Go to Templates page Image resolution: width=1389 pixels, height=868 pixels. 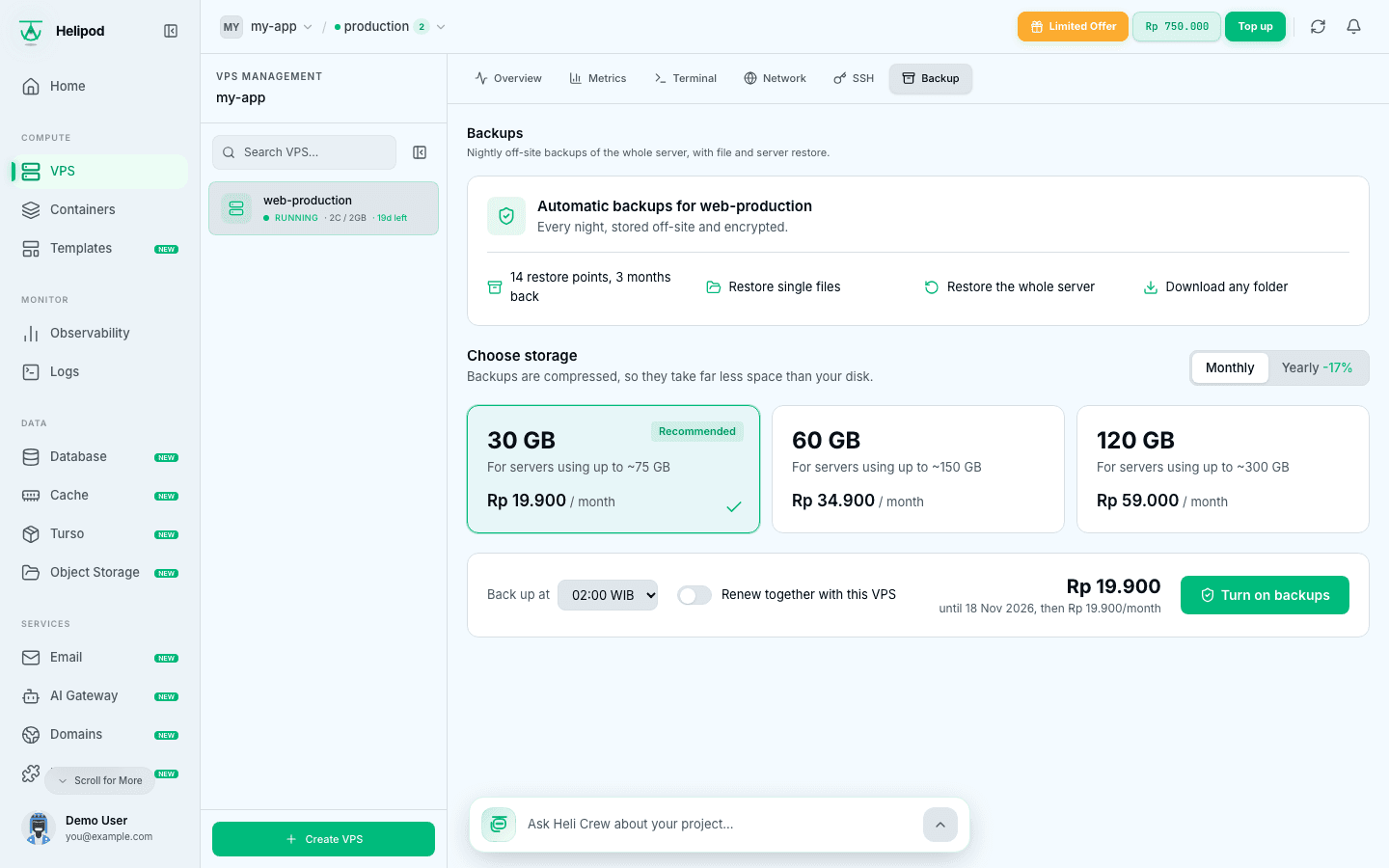[100, 248]
